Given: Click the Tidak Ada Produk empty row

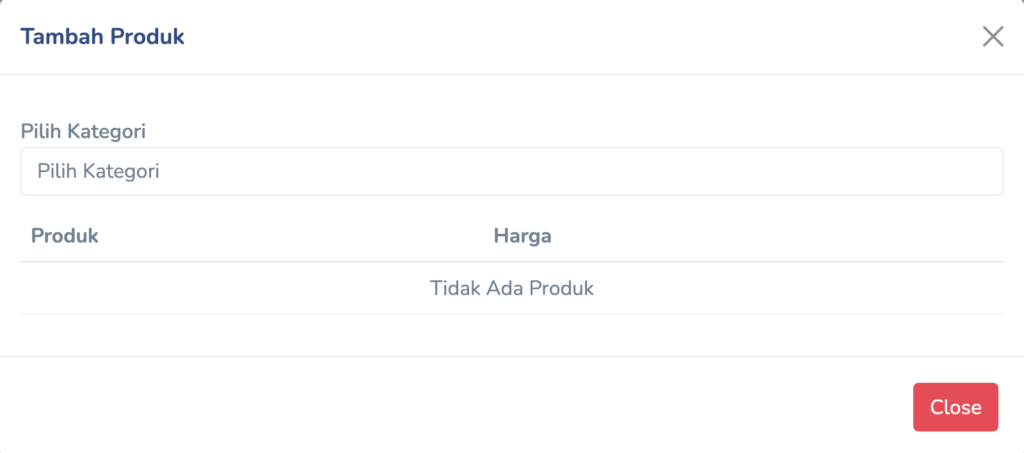Looking at the screenshot, I should click(512, 288).
